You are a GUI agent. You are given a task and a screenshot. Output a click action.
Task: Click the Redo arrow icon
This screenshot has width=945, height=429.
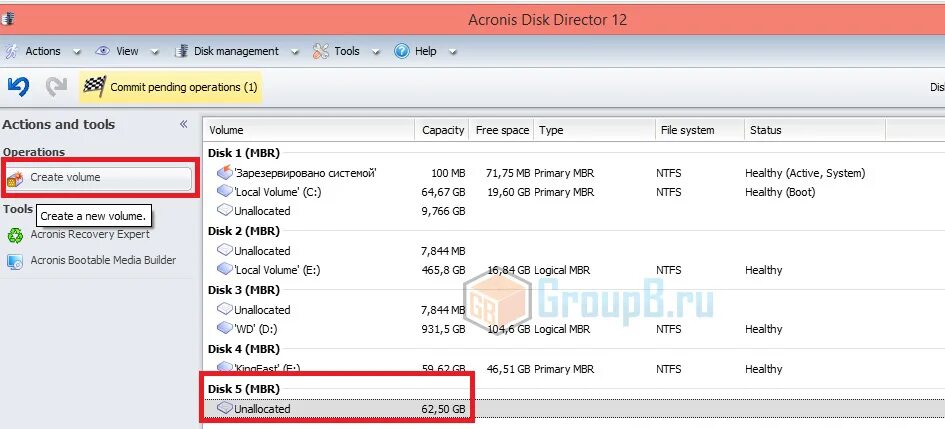pyautogui.click(x=56, y=87)
